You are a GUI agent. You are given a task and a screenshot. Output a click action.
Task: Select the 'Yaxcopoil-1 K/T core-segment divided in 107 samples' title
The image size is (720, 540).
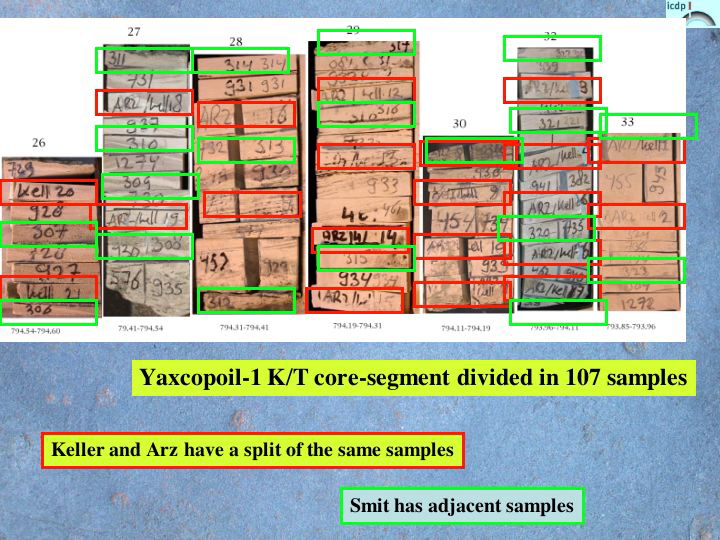pos(413,378)
